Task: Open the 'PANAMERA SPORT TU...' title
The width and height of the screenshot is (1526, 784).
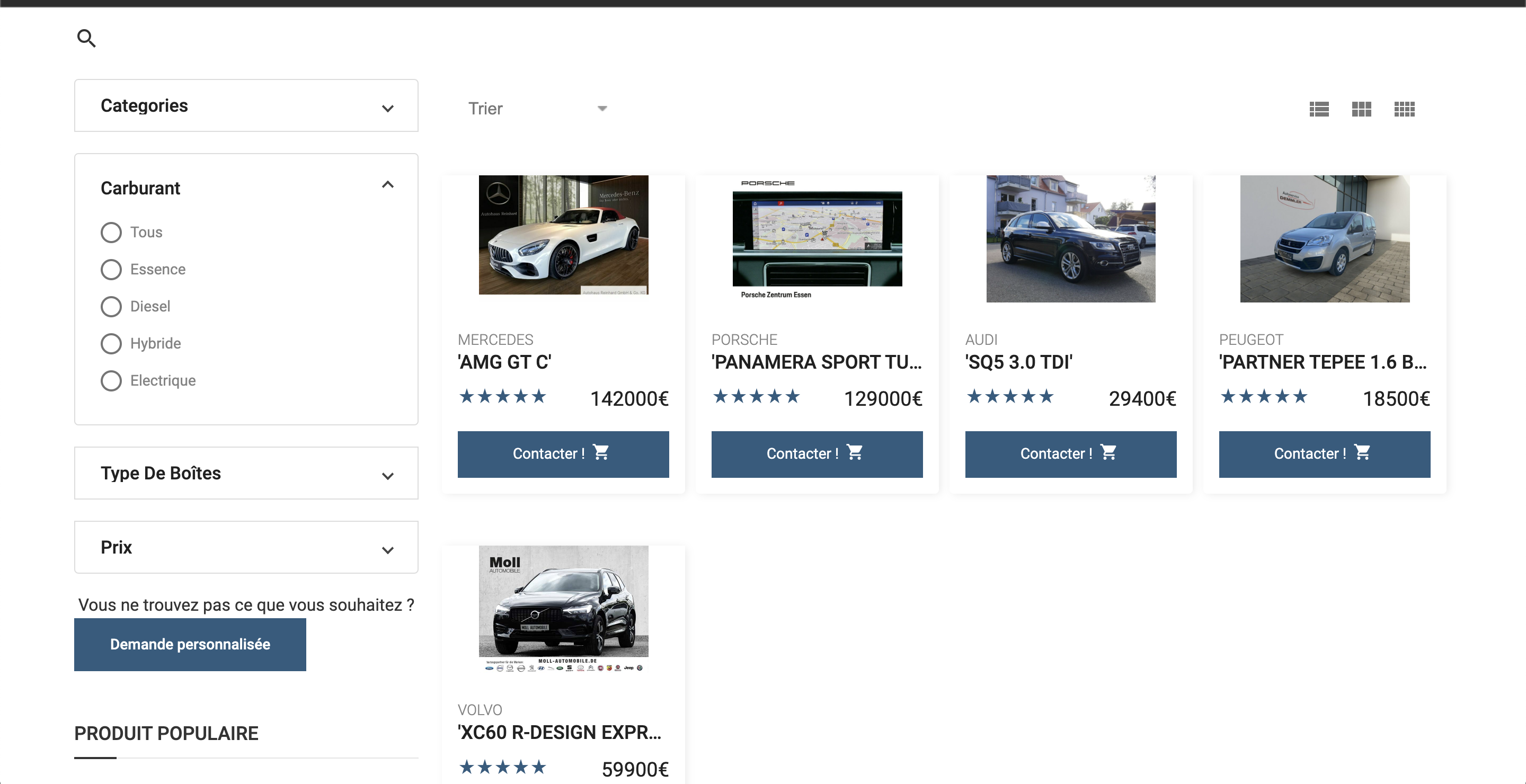Action: click(x=817, y=362)
